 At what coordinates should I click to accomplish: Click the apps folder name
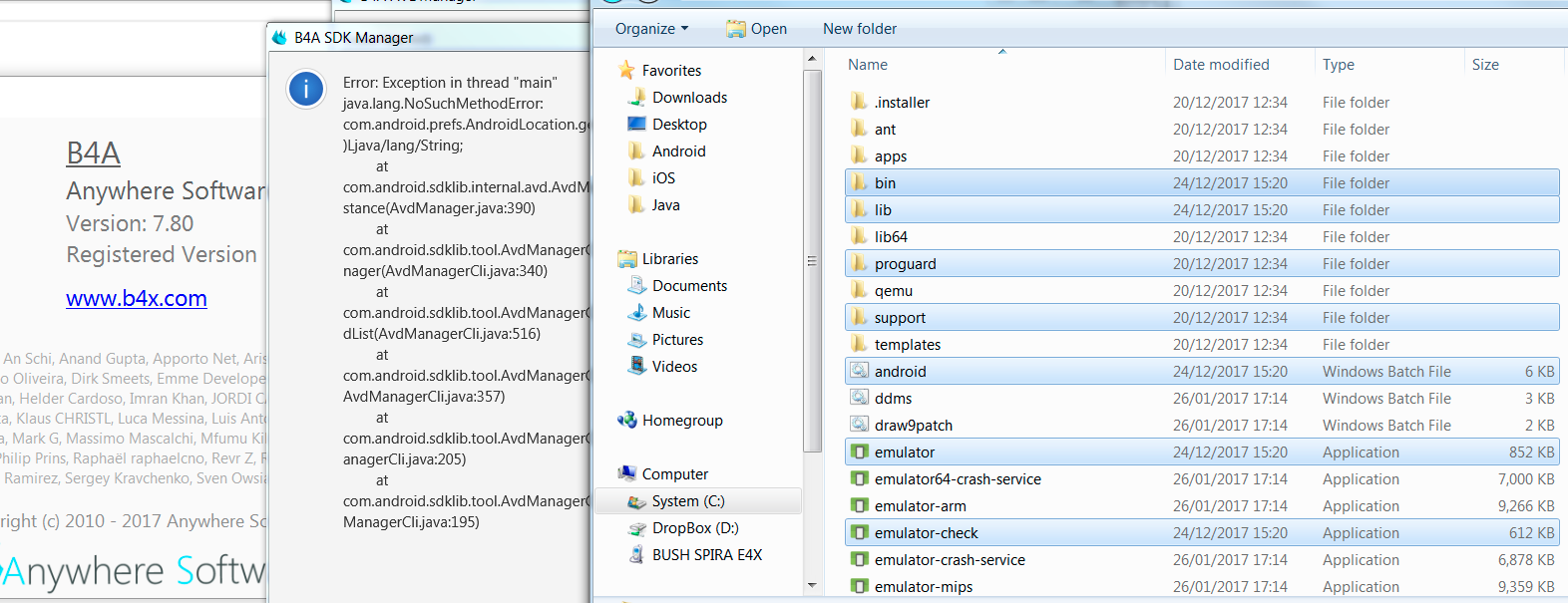pyautogui.click(x=891, y=155)
